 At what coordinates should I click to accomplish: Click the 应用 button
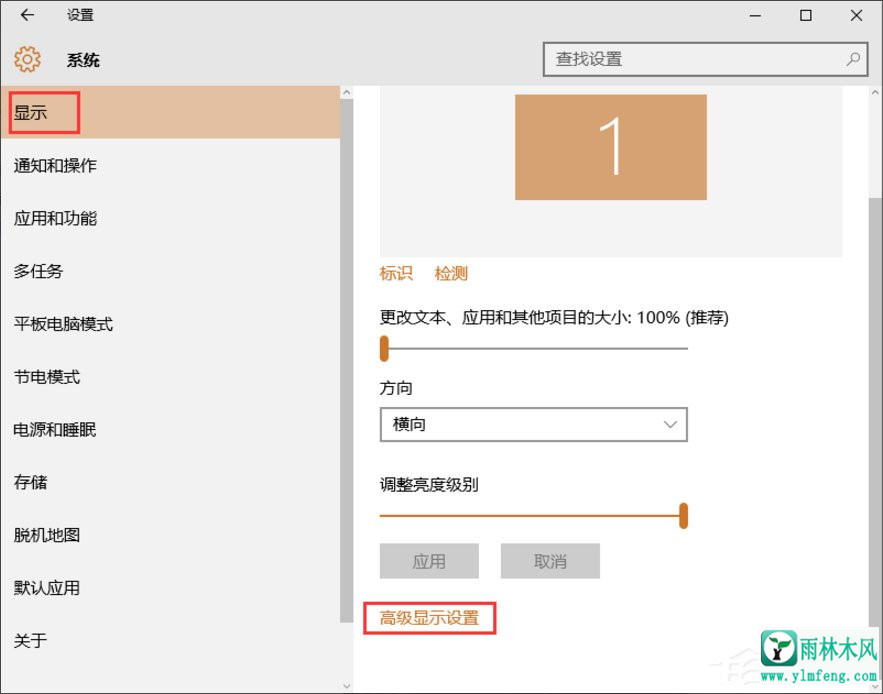click(429, 561)
